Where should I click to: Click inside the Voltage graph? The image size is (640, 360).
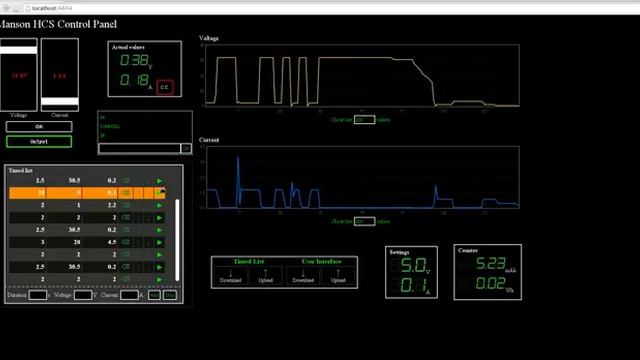click(x=362, y=76)
